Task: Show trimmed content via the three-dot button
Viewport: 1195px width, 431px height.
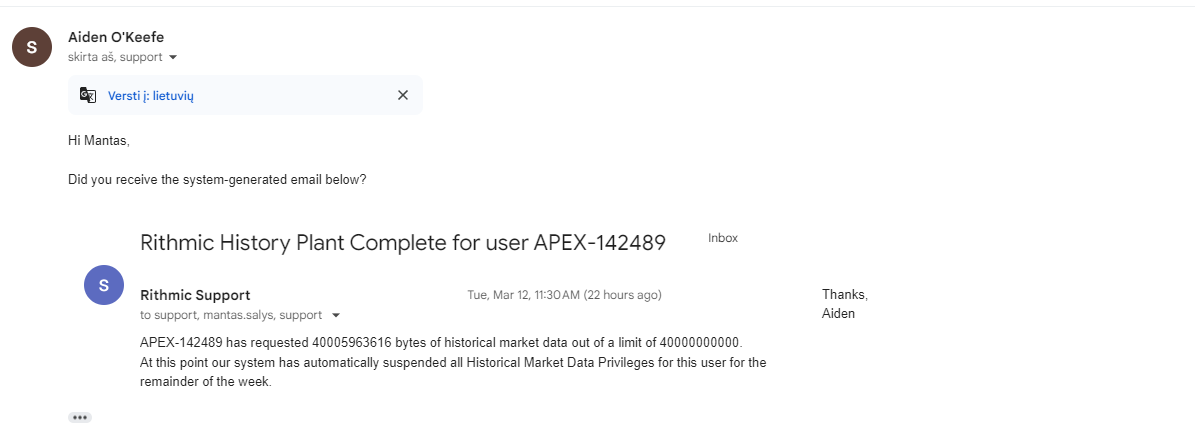Action: [80, 417]
